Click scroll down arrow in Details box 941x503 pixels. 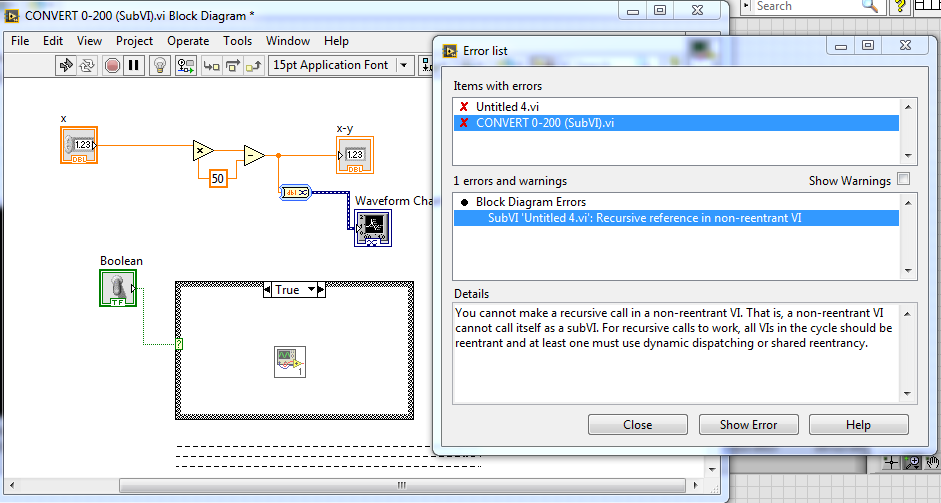coord(907,394)
